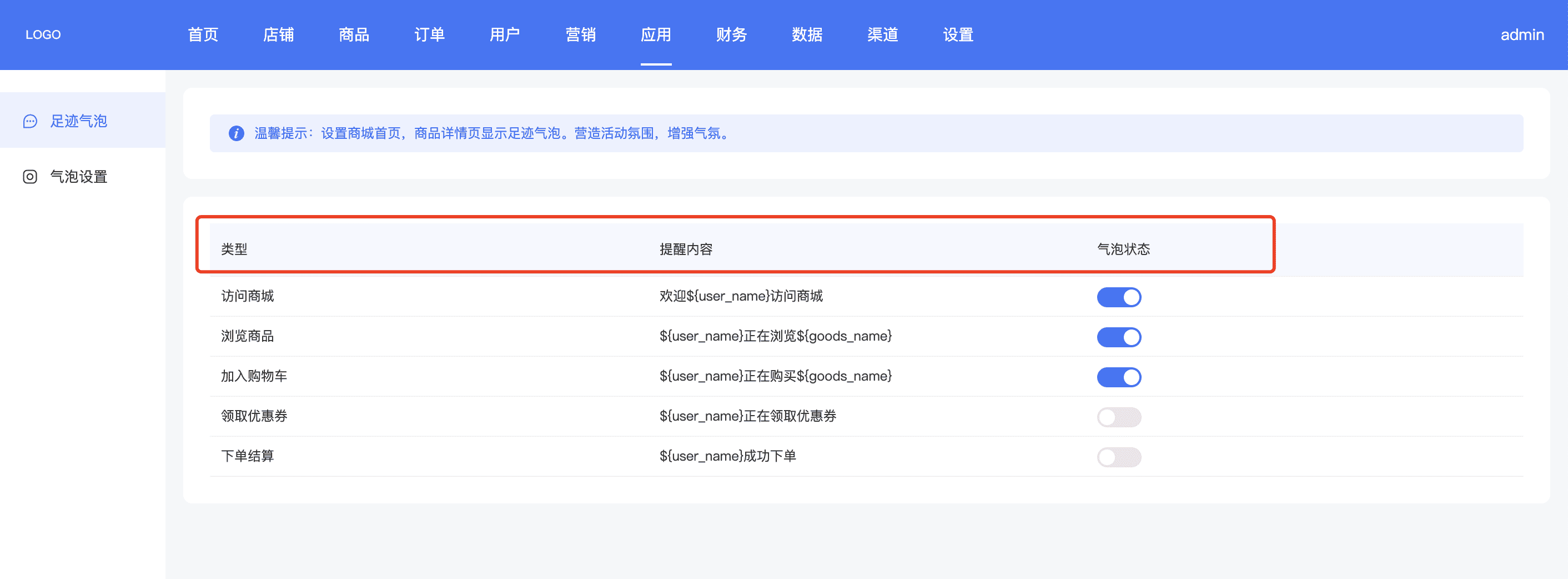Image resolution: width=1568 pixels, height=579 pixels.
Task: Select the 商品 menu in the header
Action: point(354,35)
